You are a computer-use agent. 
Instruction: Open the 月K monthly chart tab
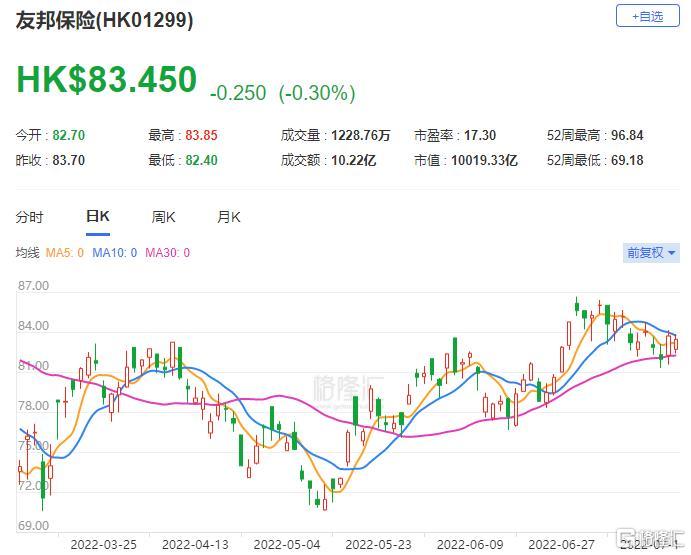point(228,217)
